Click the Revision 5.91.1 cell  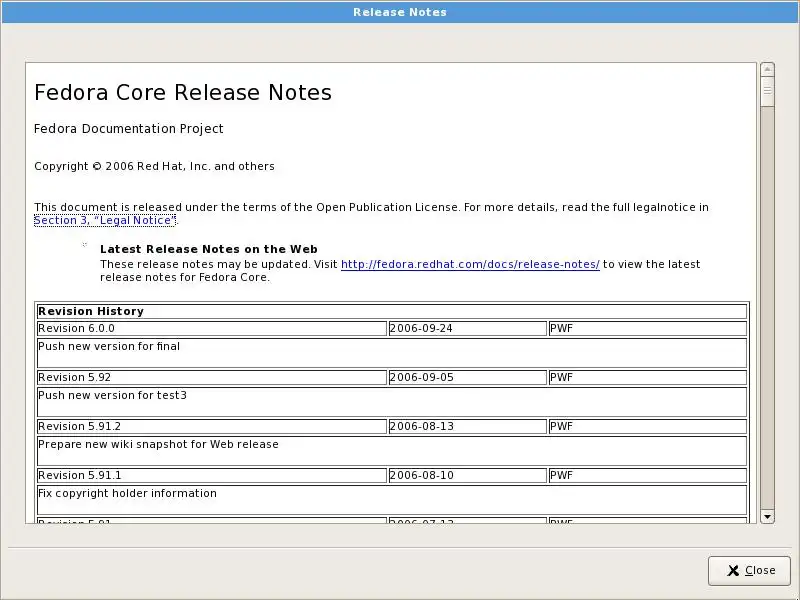[212, 476]
